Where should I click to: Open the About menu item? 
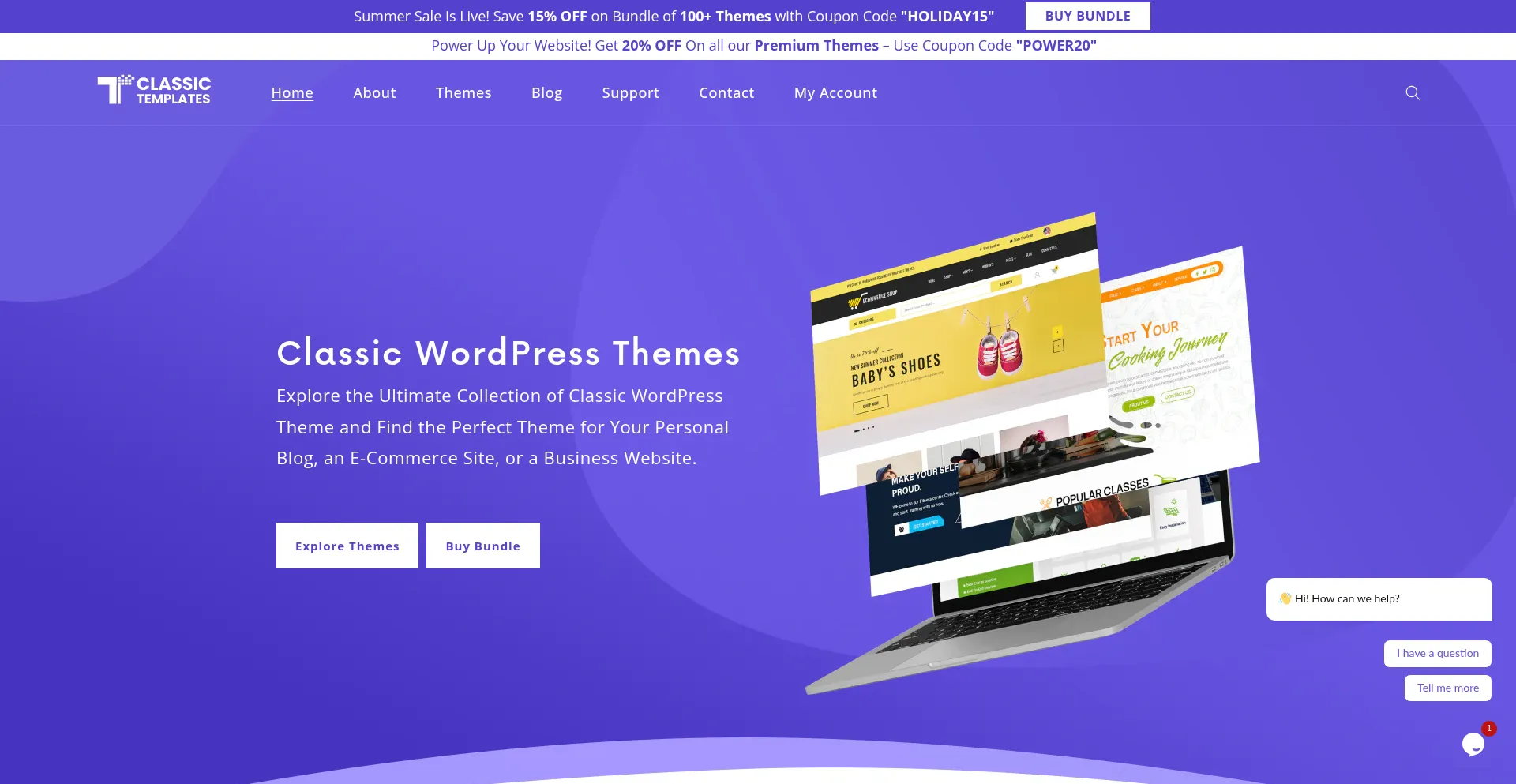point(374,93)
